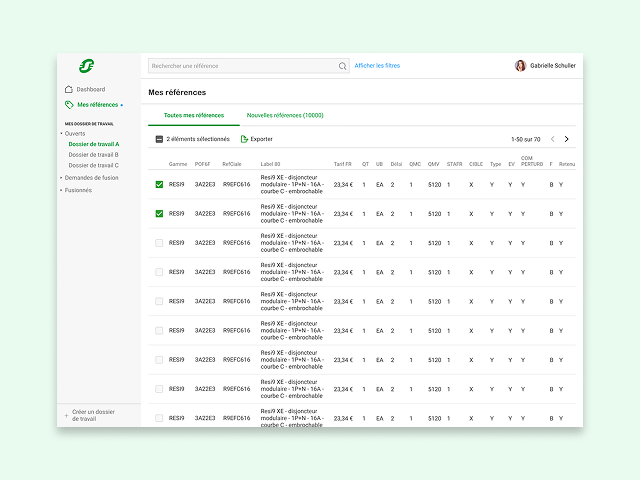Click the tag icon beside Mes références

(x=69, y=105)
